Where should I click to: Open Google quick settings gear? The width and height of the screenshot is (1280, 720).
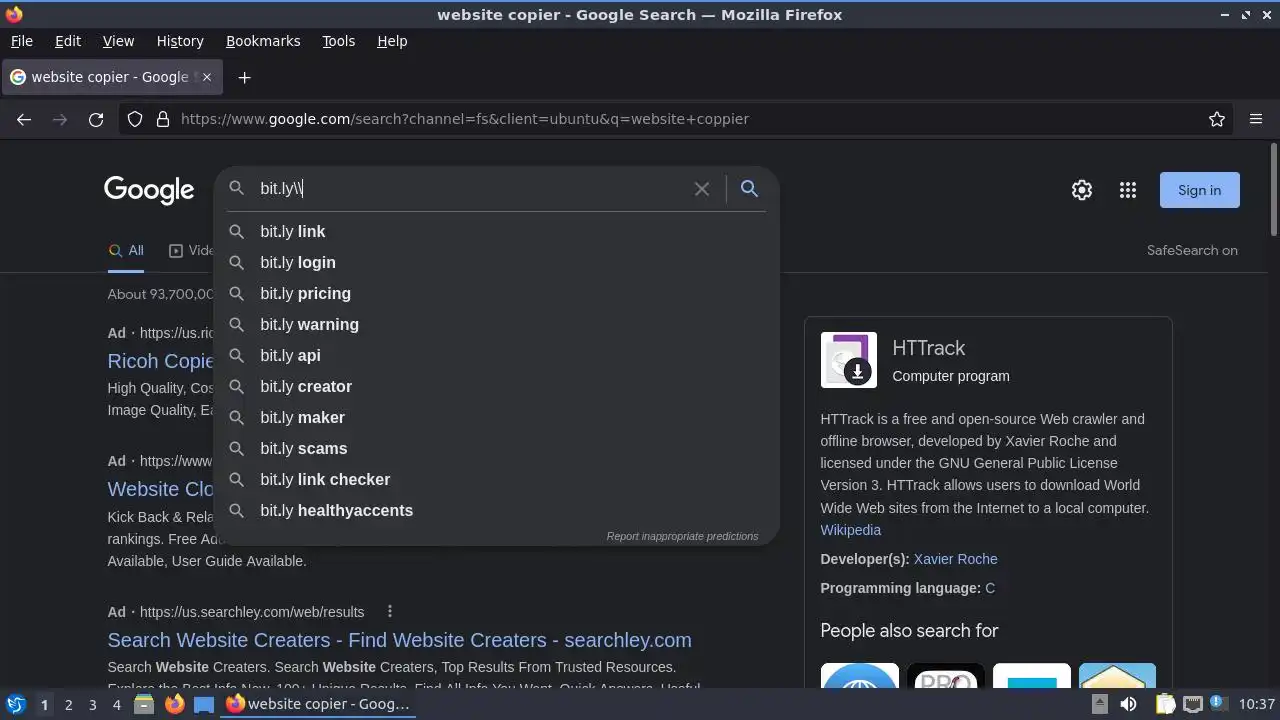(1082, 190)
